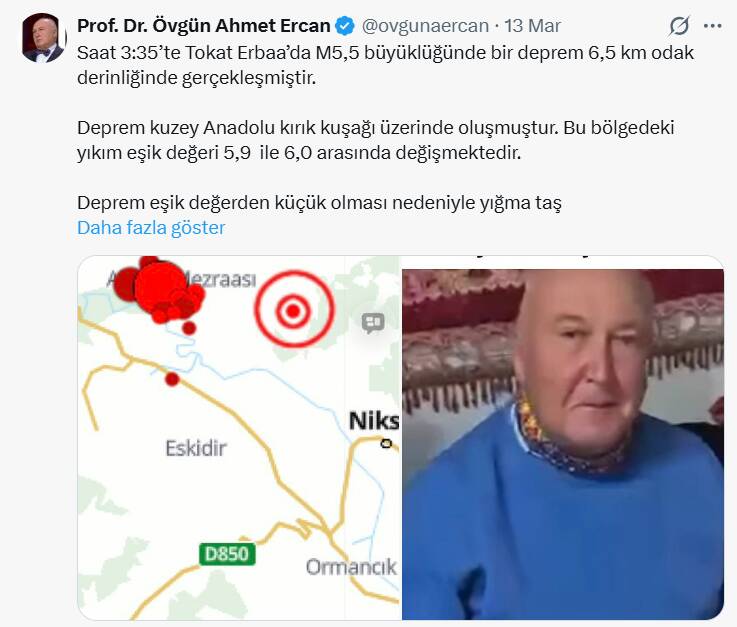Click the green D850 highway sign
The image size is (737, 627).
click(x=227, y=554)
